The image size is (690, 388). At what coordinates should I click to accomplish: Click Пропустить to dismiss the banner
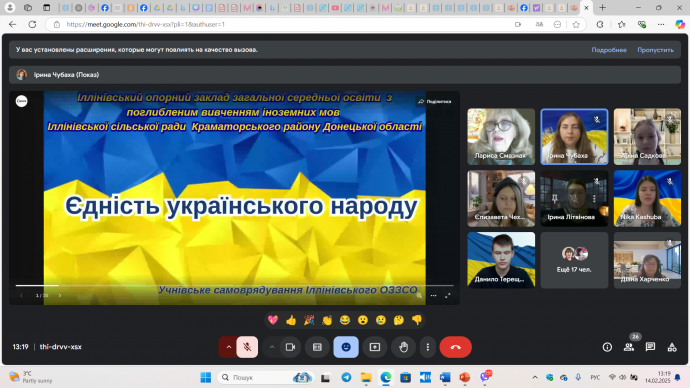click(x=655, y=50)
